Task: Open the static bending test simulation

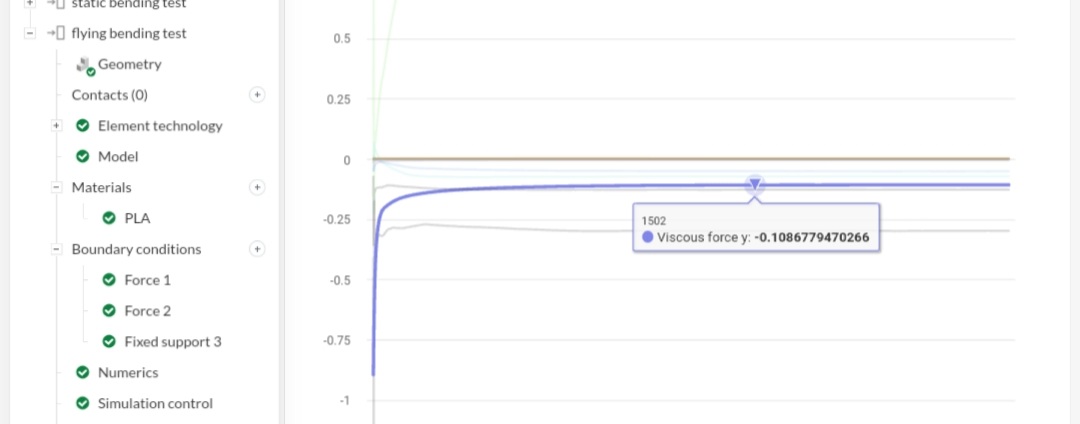Action: (x=128, y=4)
